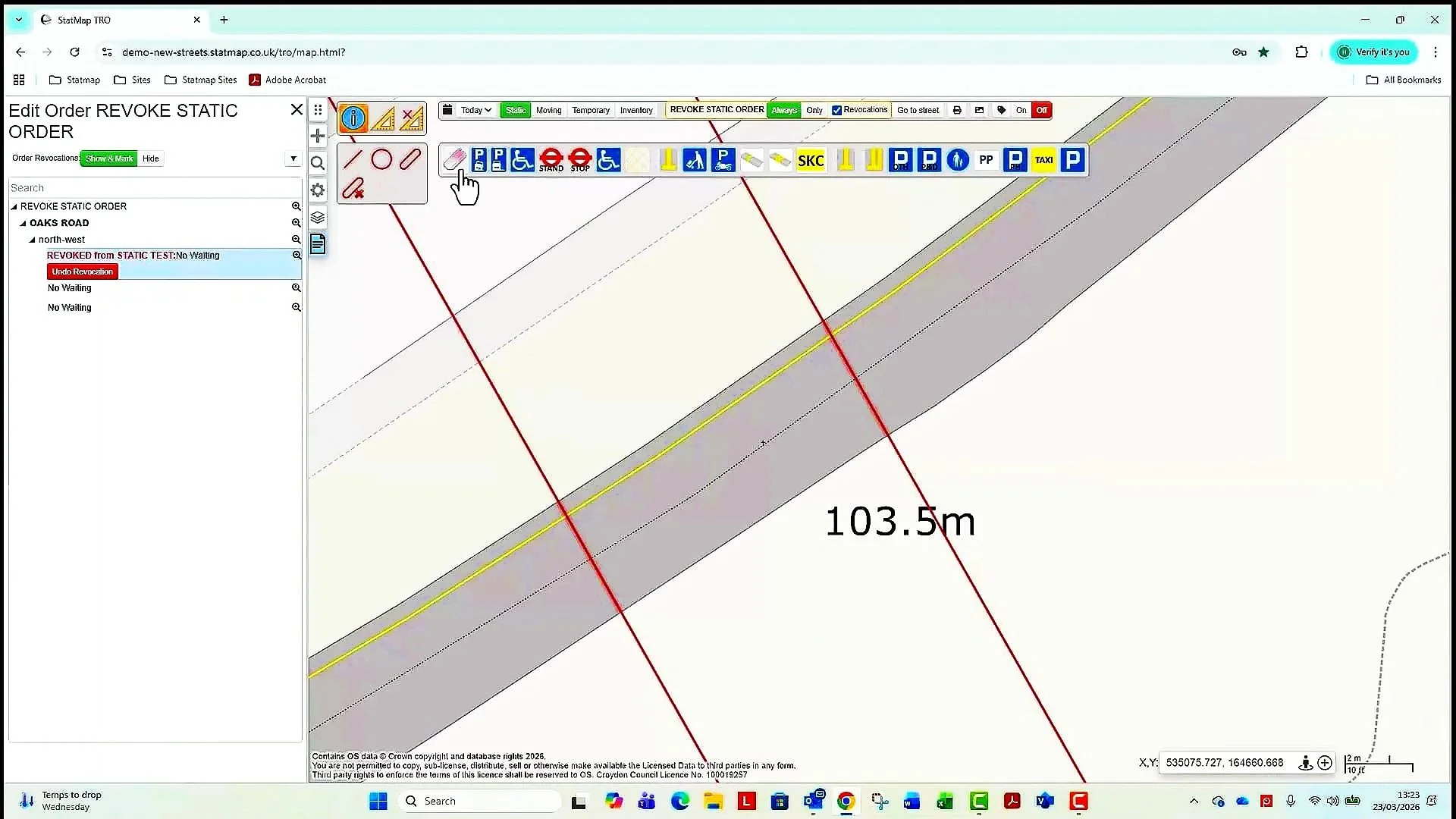The width and height of the screenshot is (1456, 819).
Task: Click the Undo Revocation button
Action: [x=82, y=271]
